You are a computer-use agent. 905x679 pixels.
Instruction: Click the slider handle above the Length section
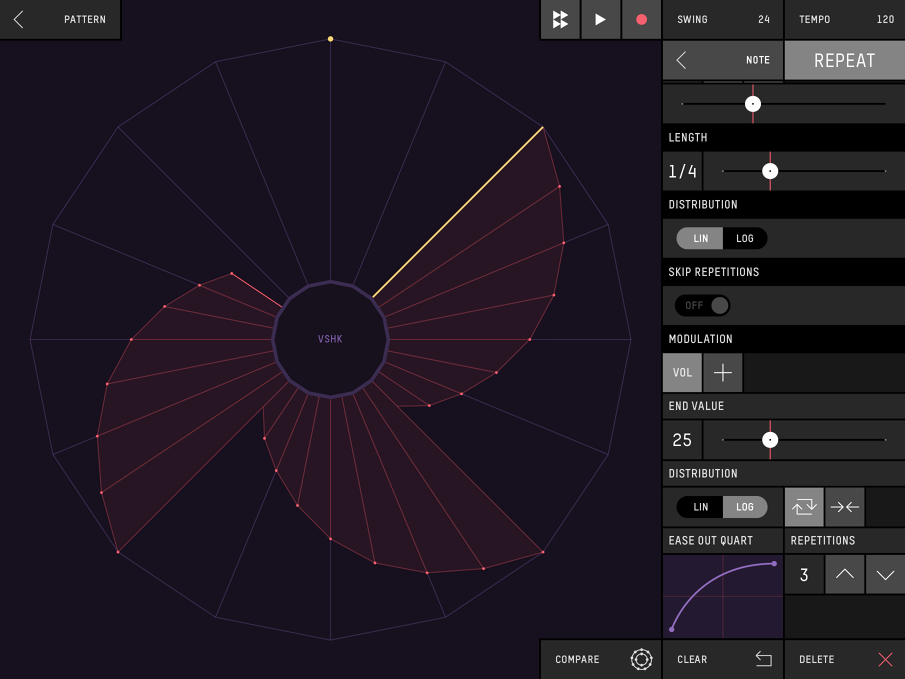[753, 104]
